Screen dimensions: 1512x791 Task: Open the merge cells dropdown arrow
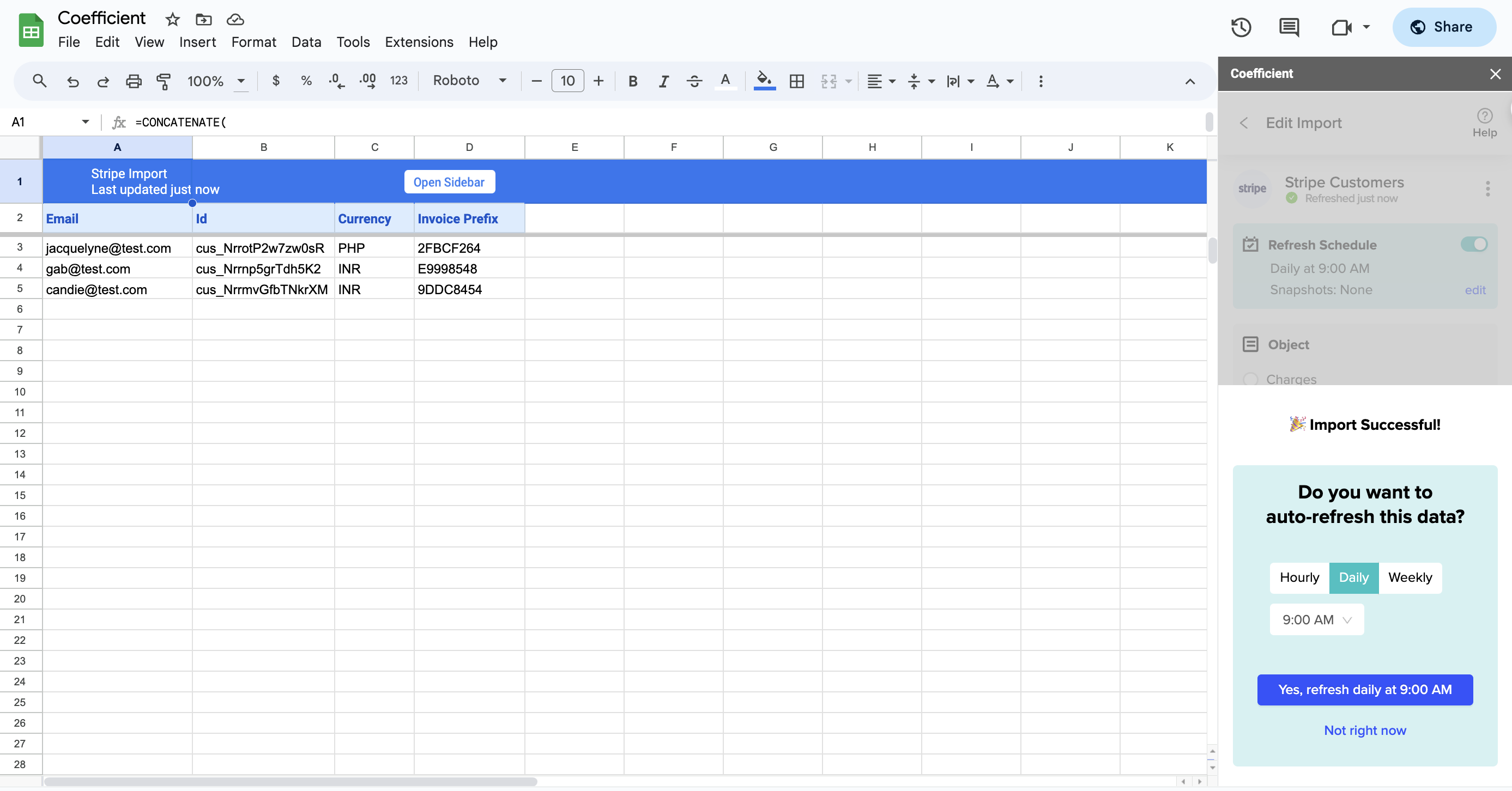tap(848, 81)
